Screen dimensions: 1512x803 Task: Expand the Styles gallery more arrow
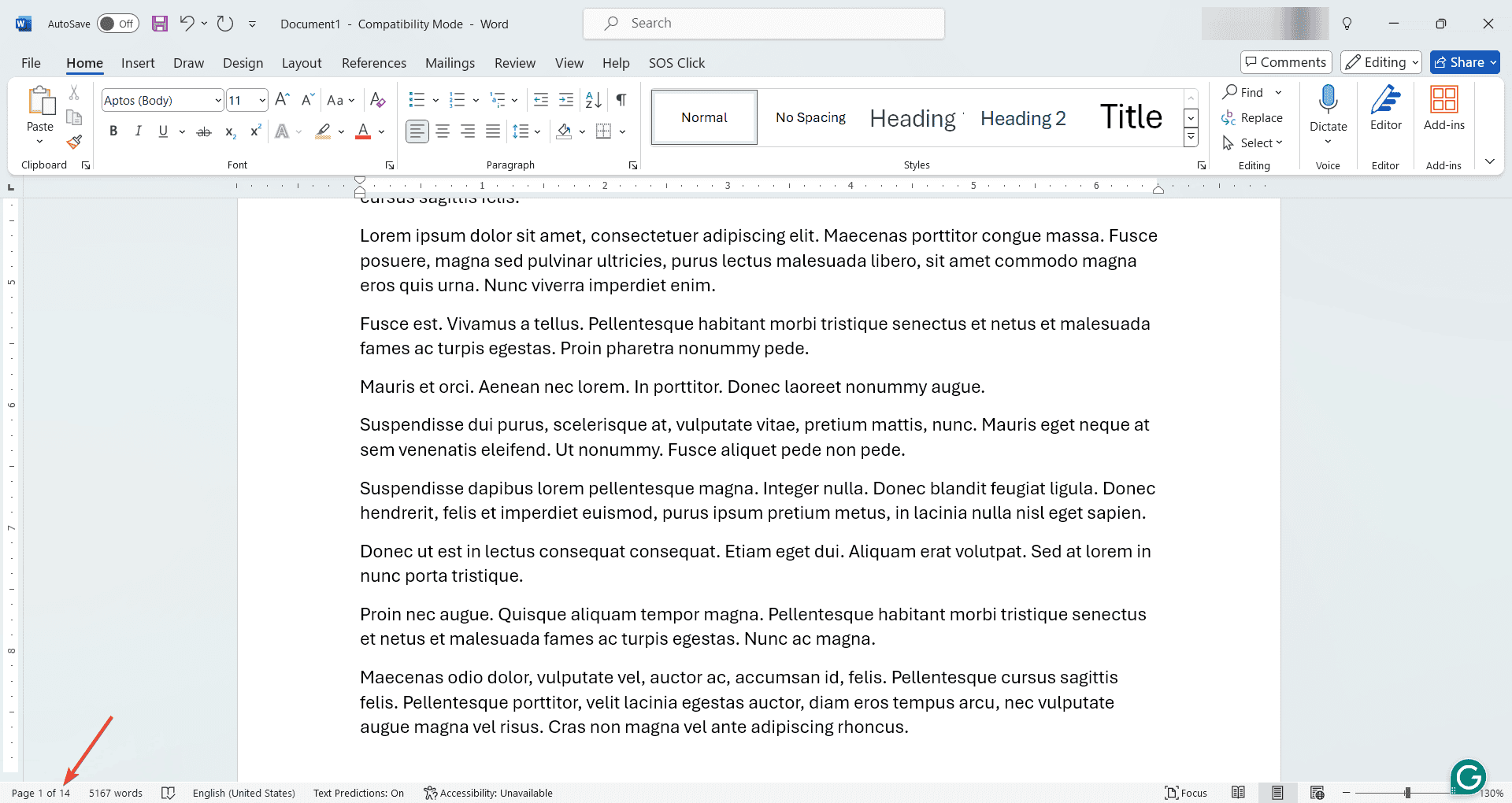(x=1191, y=138)
